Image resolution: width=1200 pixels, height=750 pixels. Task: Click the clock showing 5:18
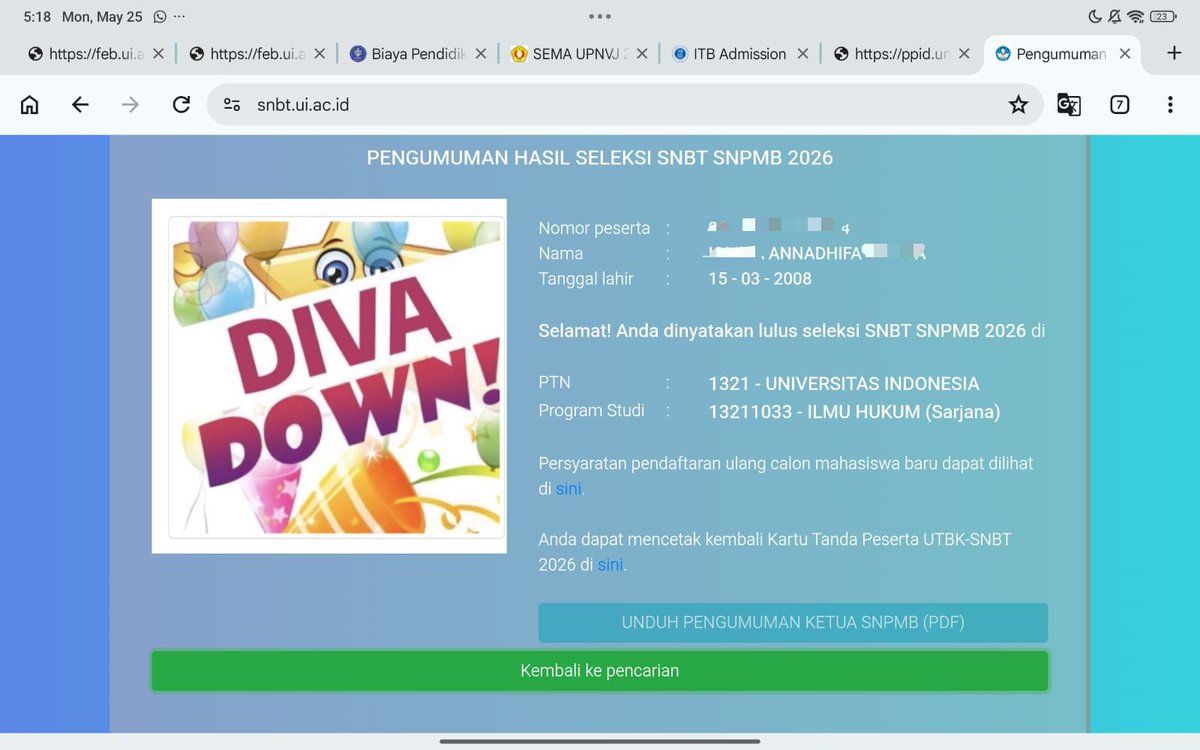tap(37, 17)
